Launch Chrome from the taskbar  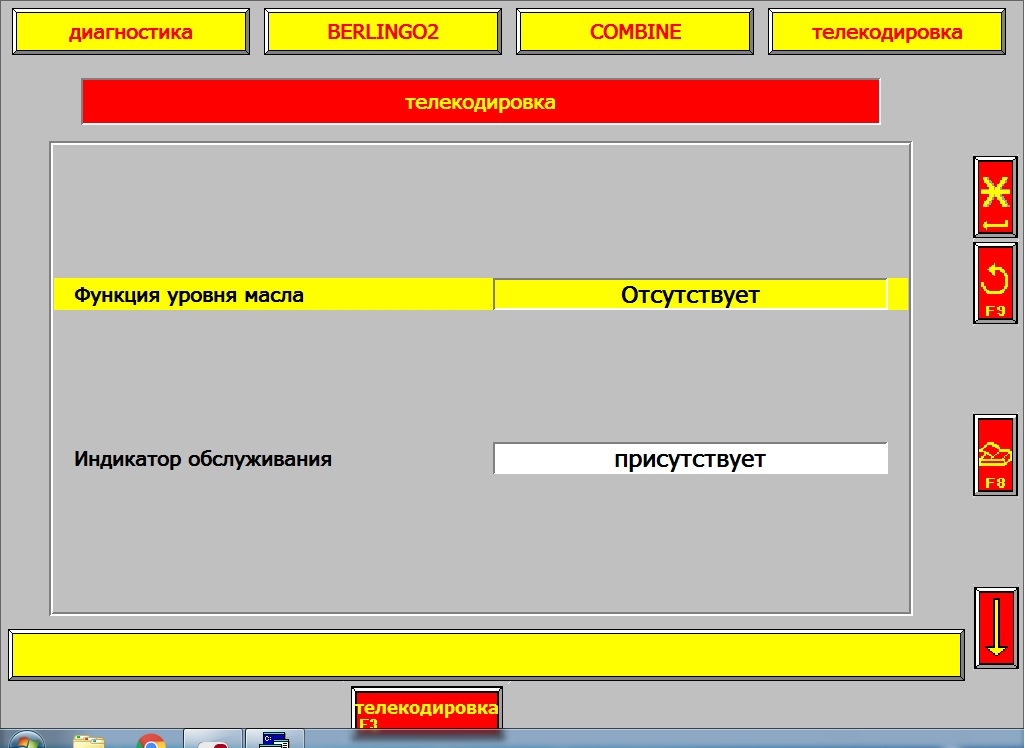(151, 740)
